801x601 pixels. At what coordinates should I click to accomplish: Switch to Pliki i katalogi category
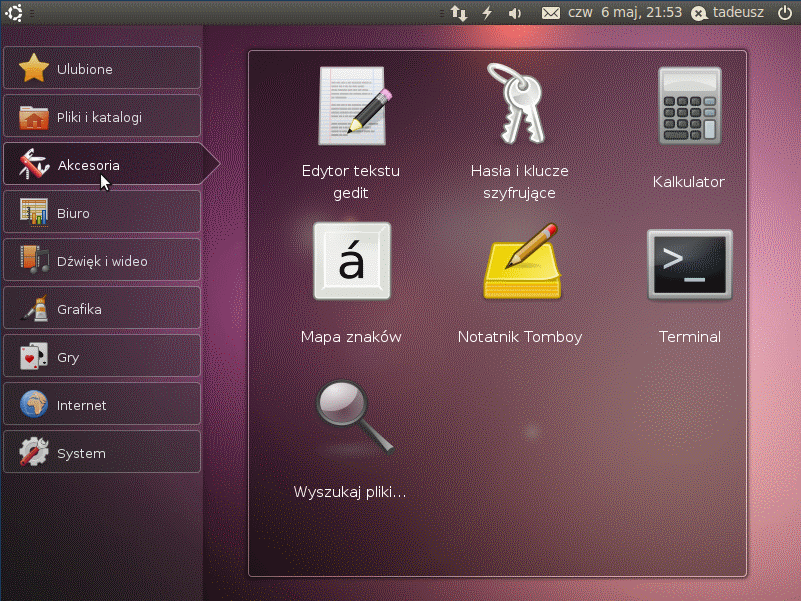(x=102, y=117)
